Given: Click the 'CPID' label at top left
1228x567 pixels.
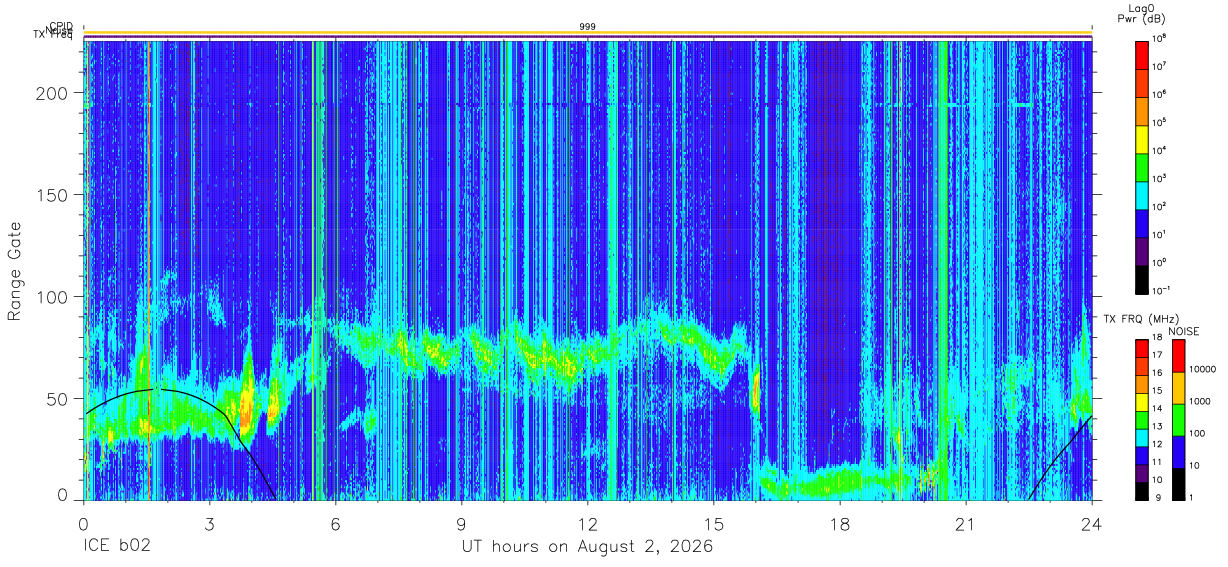Looking at the screenshot, I should point(60,27).
